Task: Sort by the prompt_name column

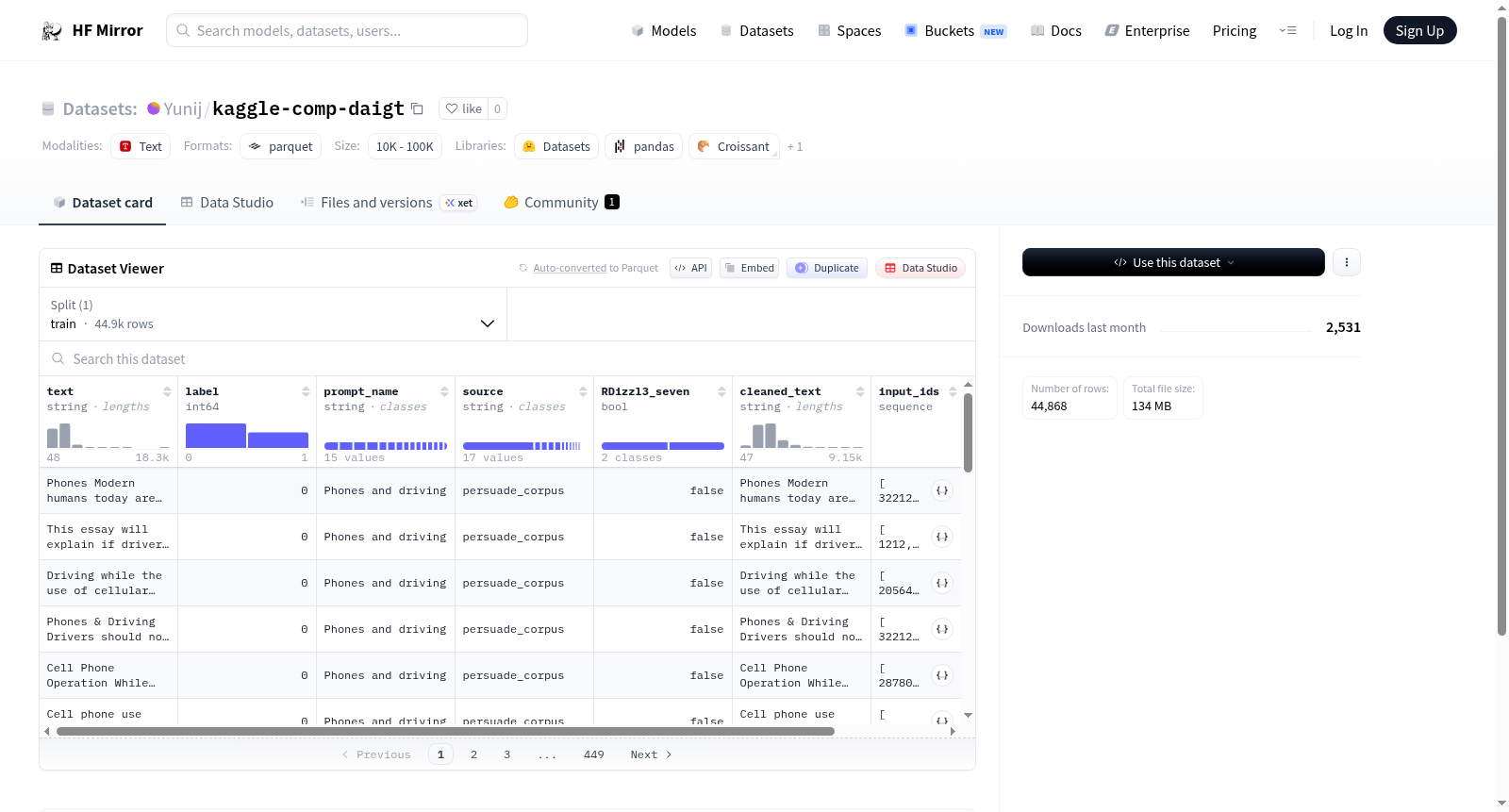Action: [444, 391]
